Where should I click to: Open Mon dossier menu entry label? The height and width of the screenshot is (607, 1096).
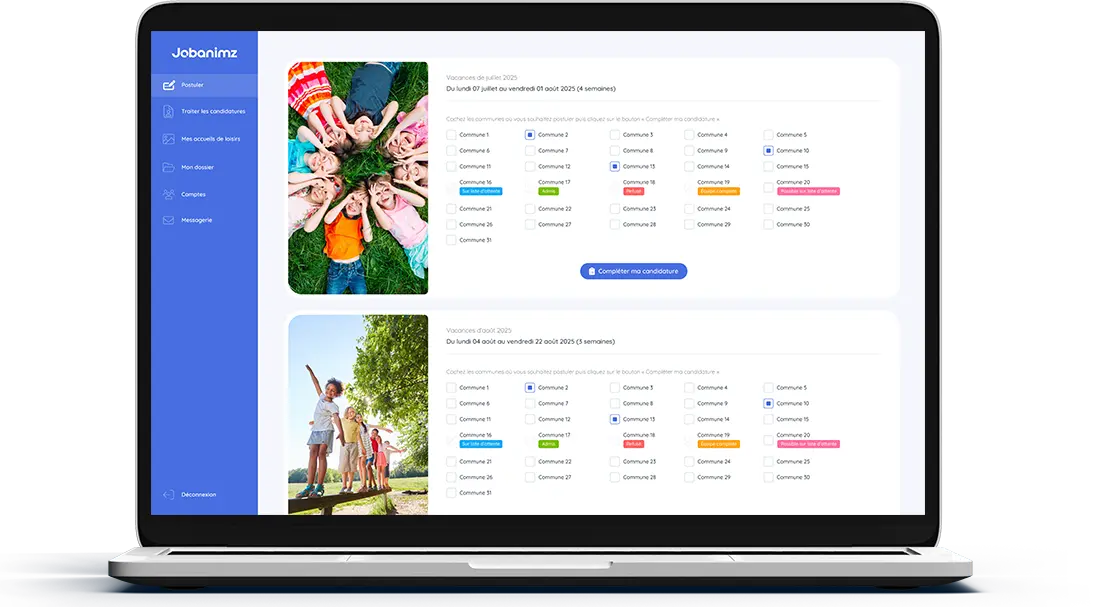pos(197,167)
